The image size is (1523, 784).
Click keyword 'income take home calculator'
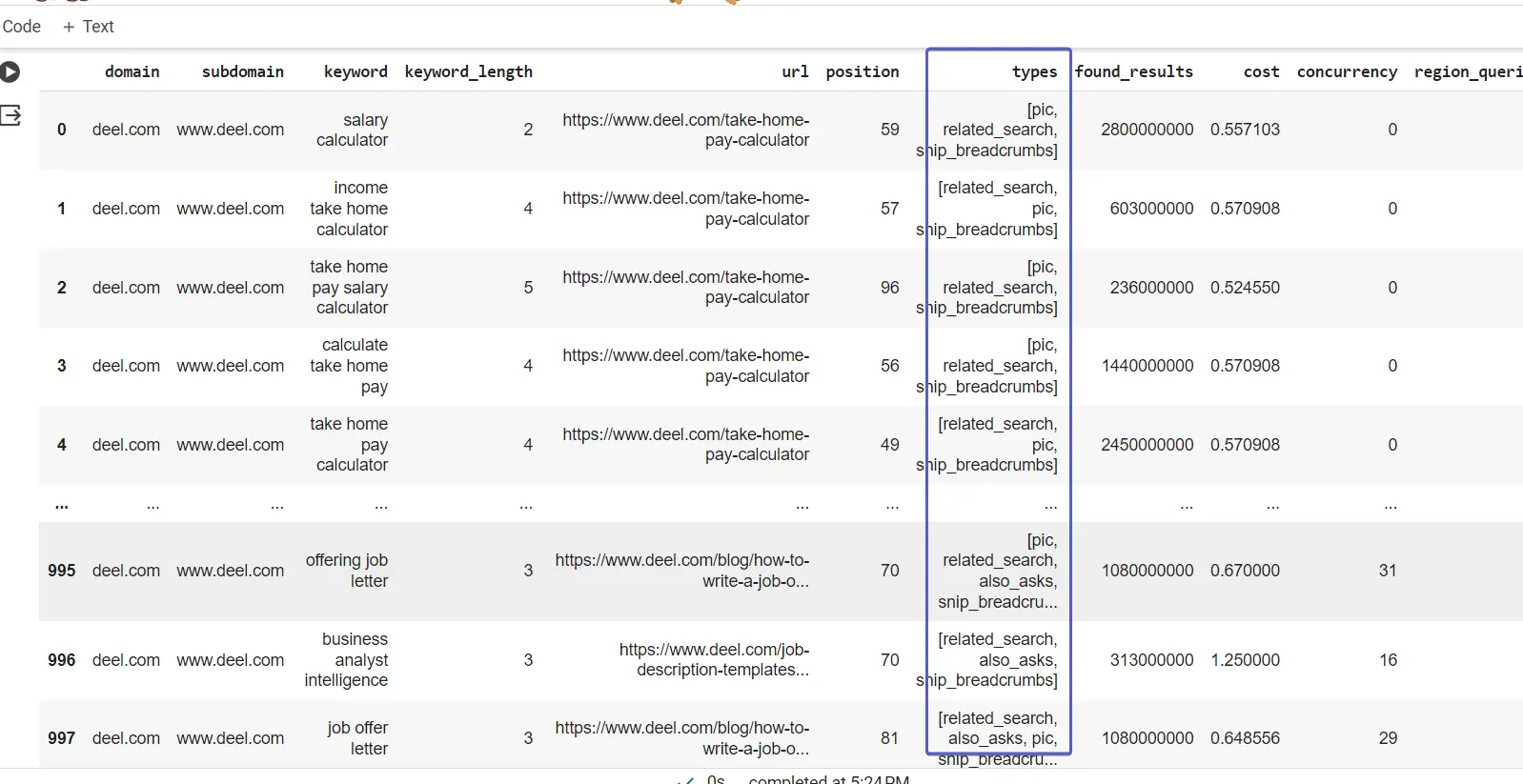pyautogui.click(x=349, y=209)
